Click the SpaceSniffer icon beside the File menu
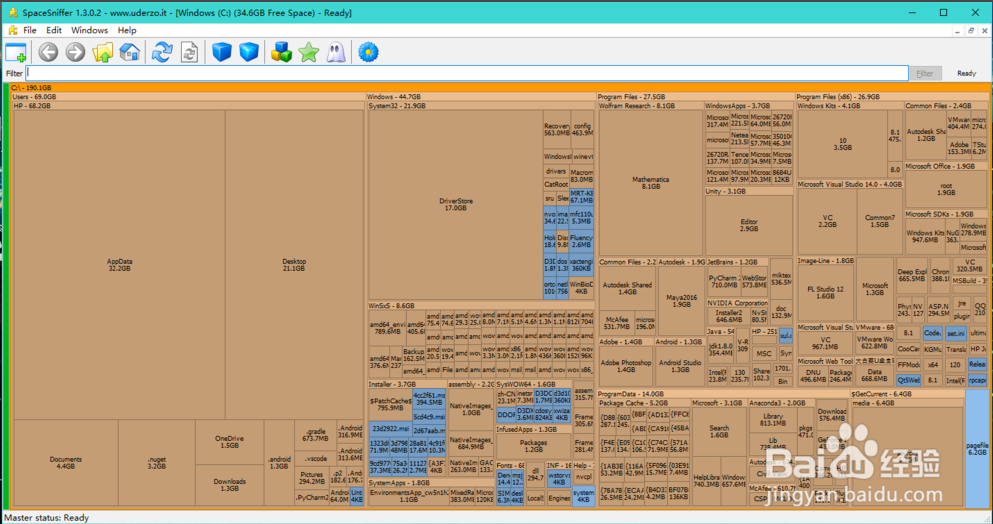The width and height of the screenshot is (993, 524). coord(12,30)
